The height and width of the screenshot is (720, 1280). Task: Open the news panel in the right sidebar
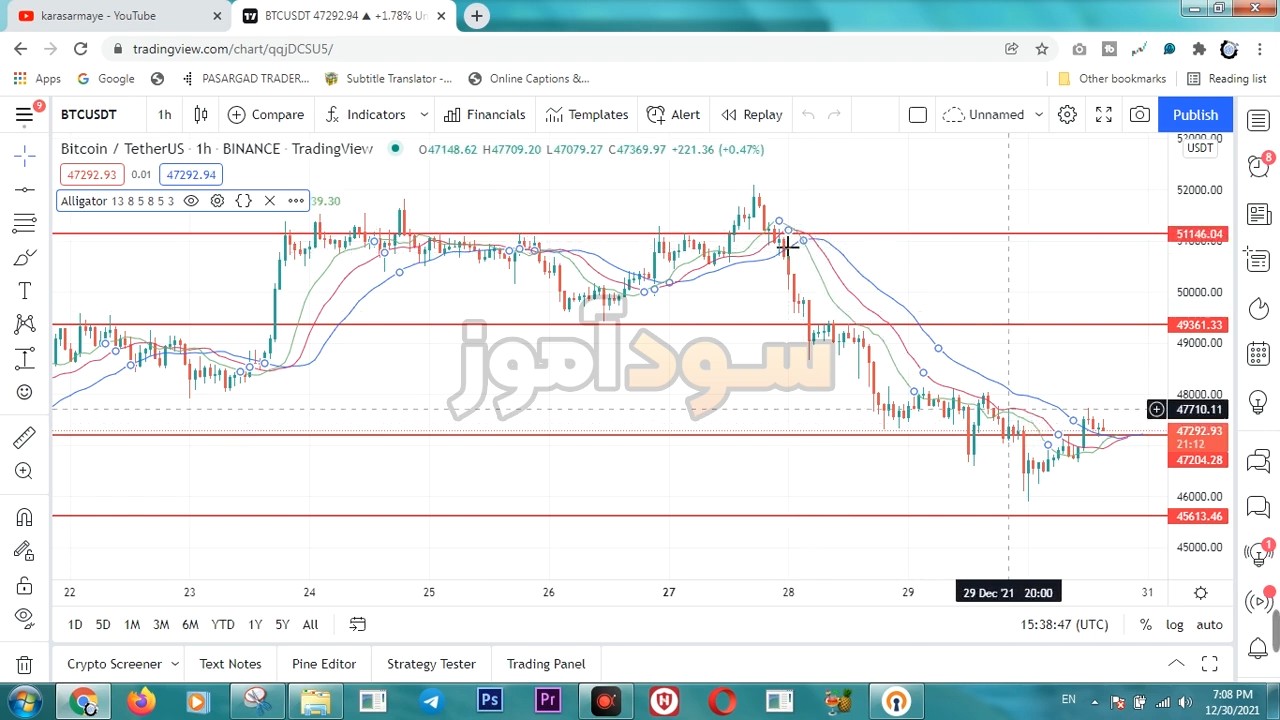[x=1258, y=214]
